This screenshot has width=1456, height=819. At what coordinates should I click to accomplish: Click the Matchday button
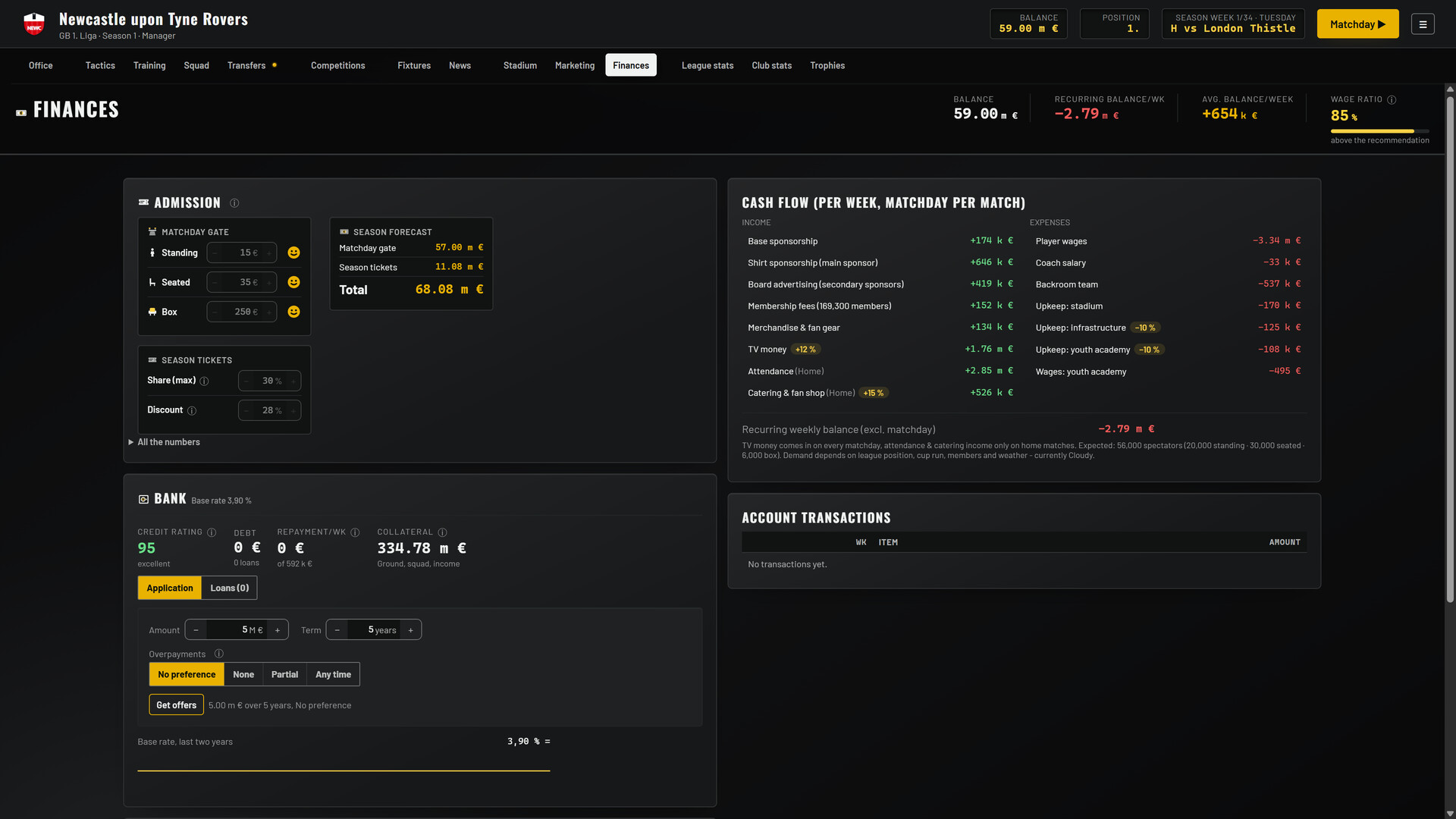point(1357,24)
